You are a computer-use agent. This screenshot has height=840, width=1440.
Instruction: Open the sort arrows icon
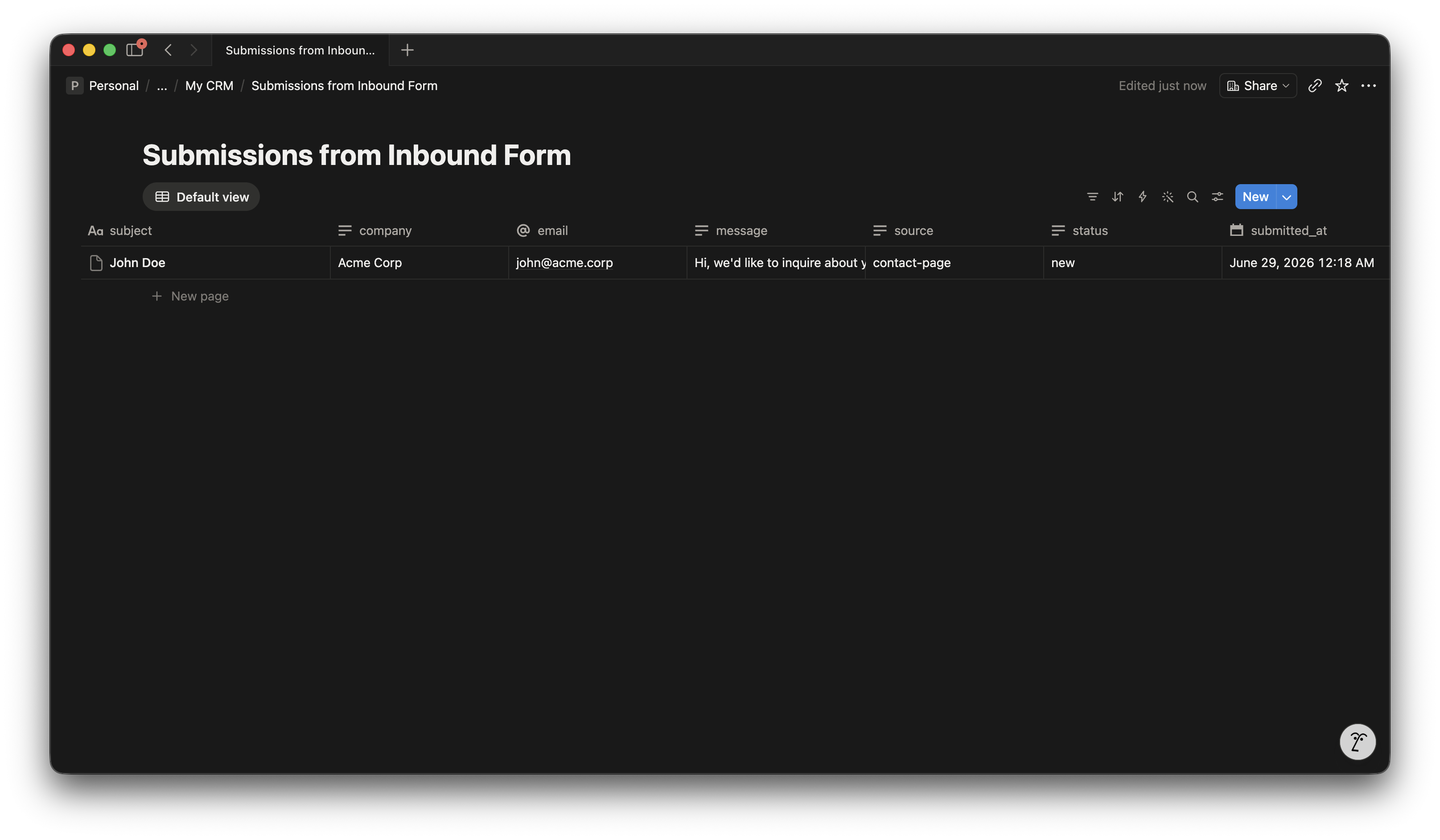(x=1117, y=197)
